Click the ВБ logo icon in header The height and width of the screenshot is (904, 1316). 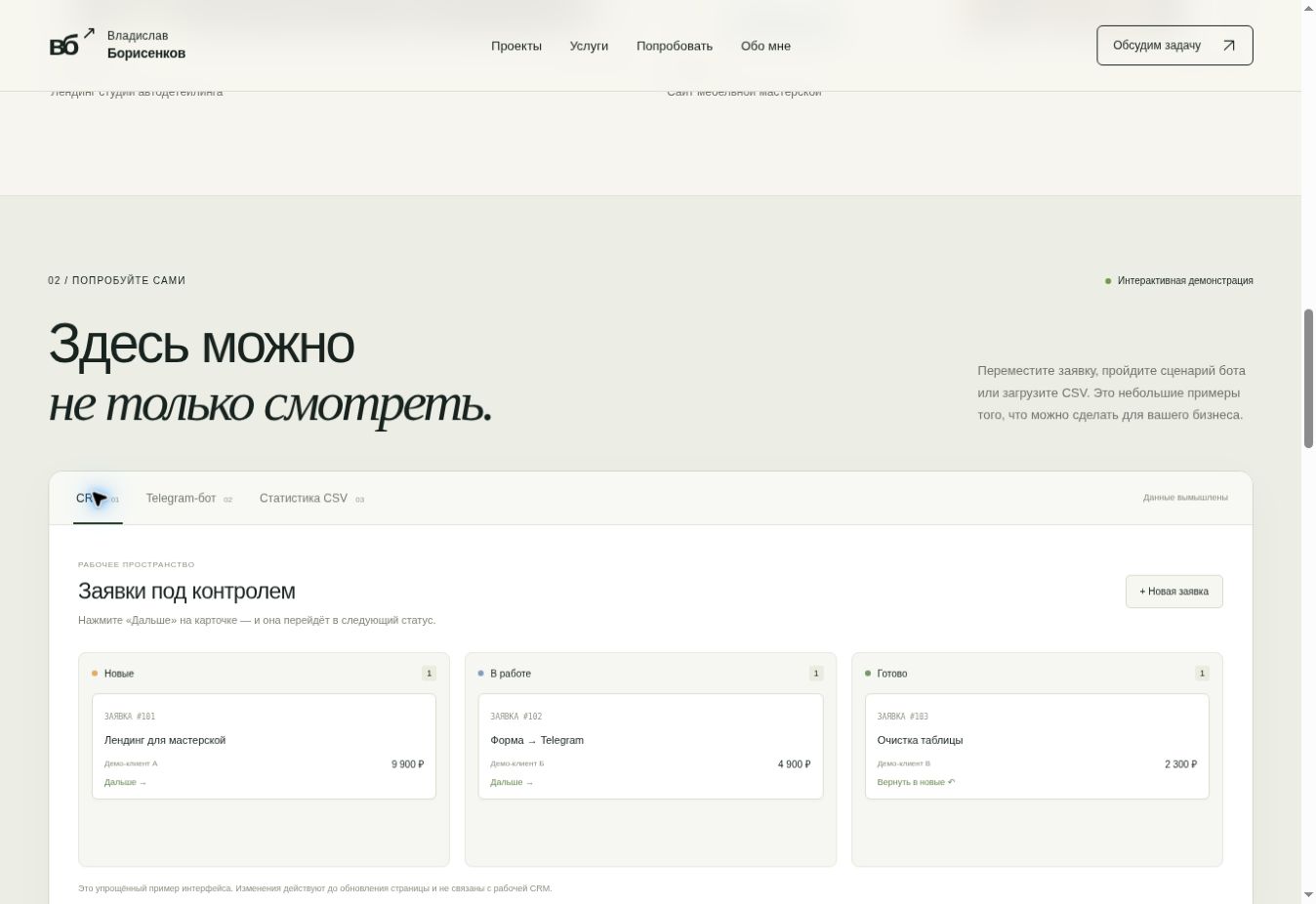click(72, 43)
